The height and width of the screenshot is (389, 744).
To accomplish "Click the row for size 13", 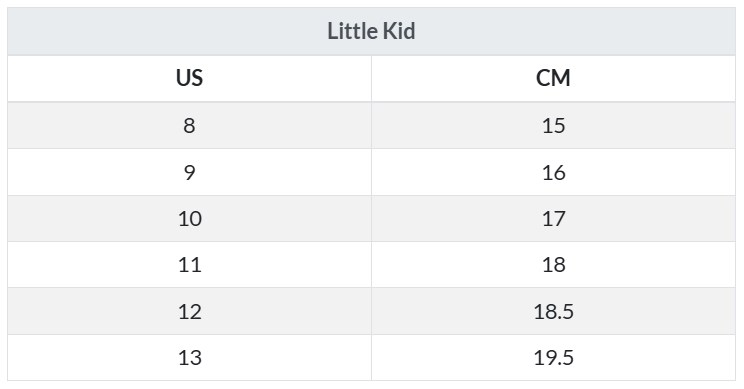I will 371,358.
